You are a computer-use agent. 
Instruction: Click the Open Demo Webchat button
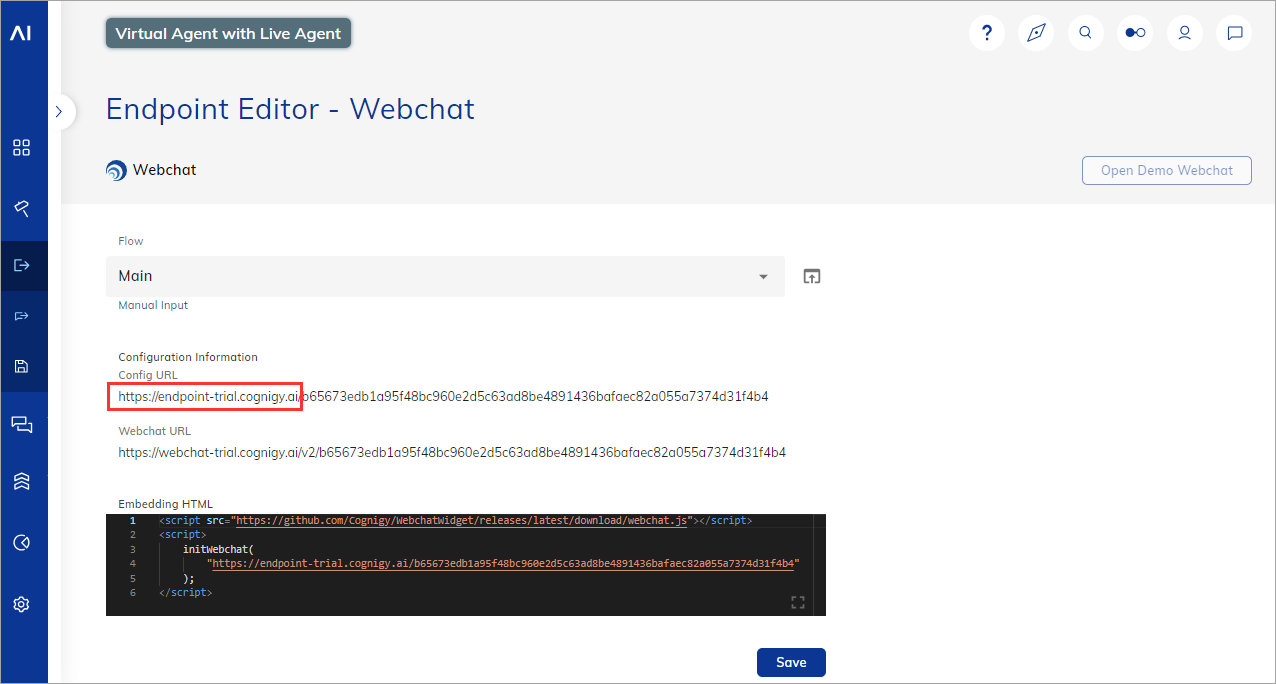click(x=1167, y=170)
